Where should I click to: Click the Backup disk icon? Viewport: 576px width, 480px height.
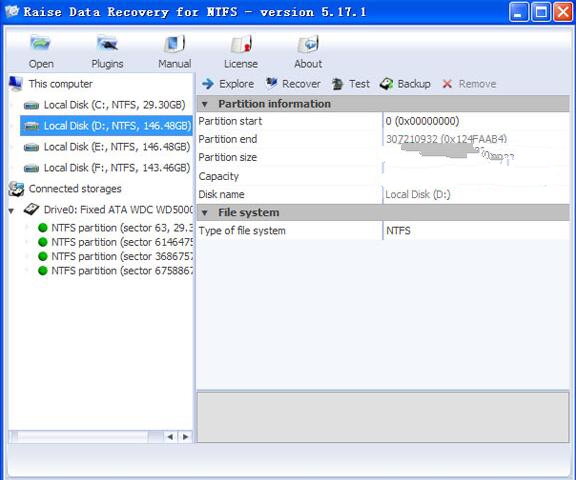click(386, 84)
